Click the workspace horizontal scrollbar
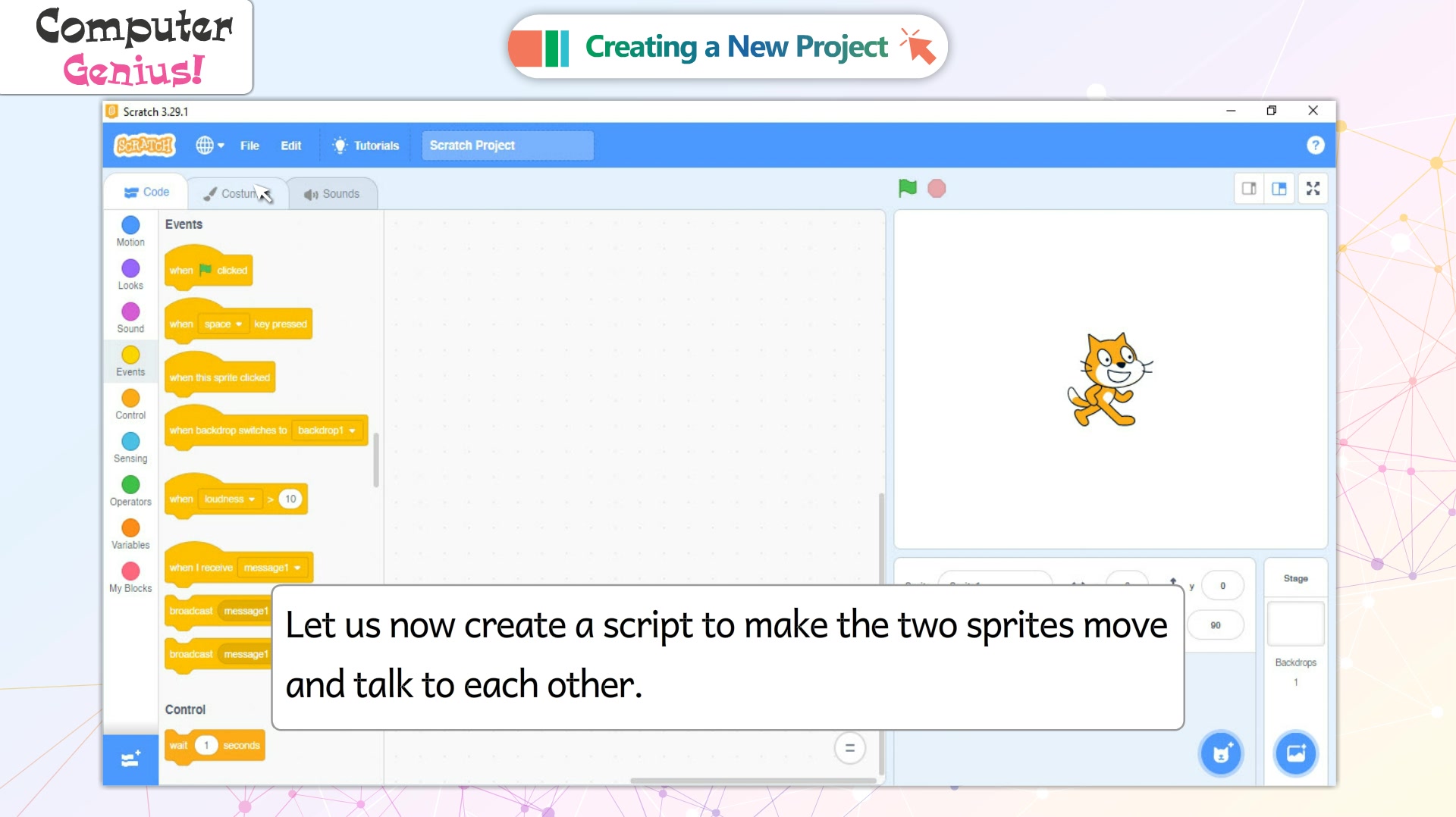Viewport: 1456px width, 817px height. (753, 781)
